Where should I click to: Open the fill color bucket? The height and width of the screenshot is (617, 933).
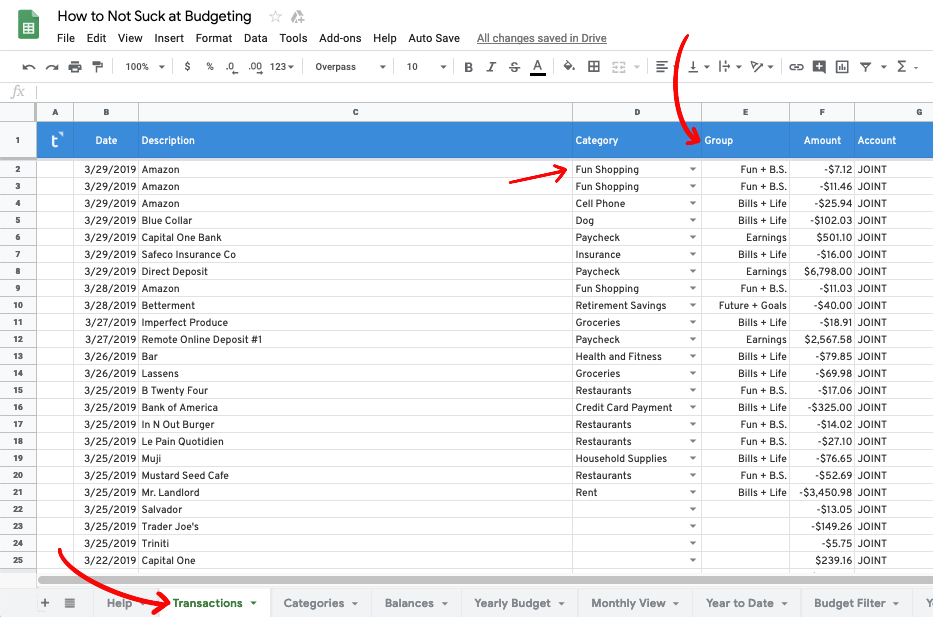tap(569, 66)
